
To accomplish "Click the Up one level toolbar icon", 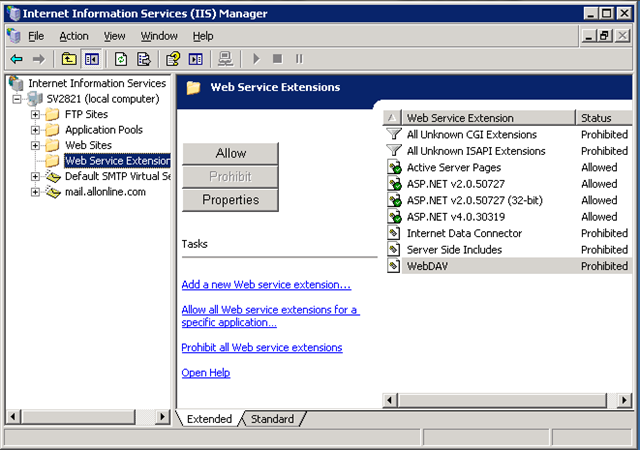I will click(69, 59).
